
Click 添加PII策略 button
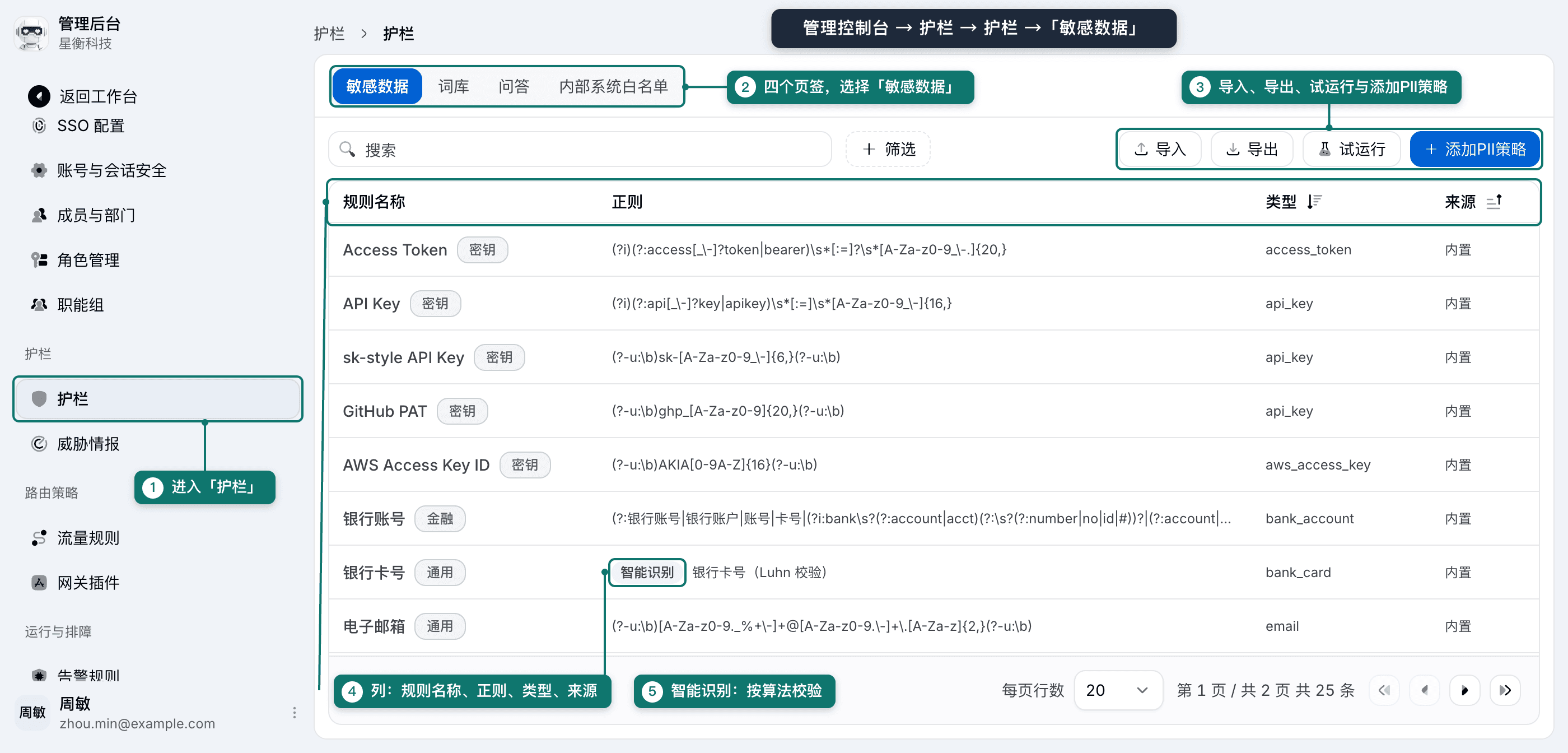1476,149
